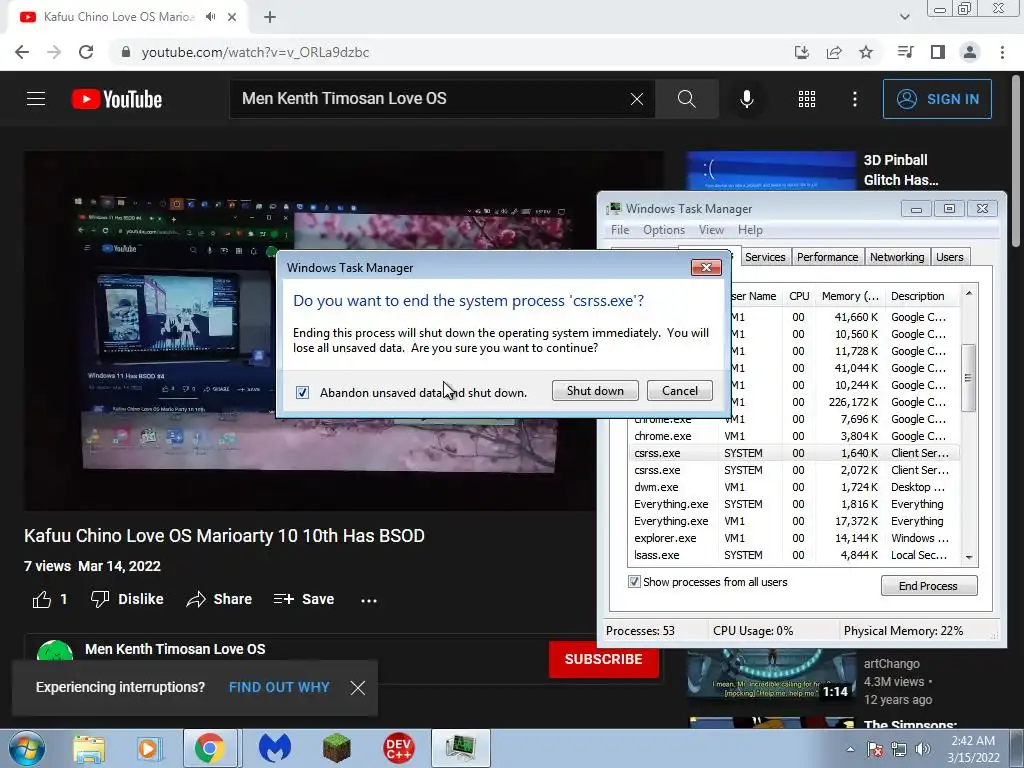Screen dimensions: 1024x768
Task: Open the Chrome profile avatar
Action: [x=970, y=52]
